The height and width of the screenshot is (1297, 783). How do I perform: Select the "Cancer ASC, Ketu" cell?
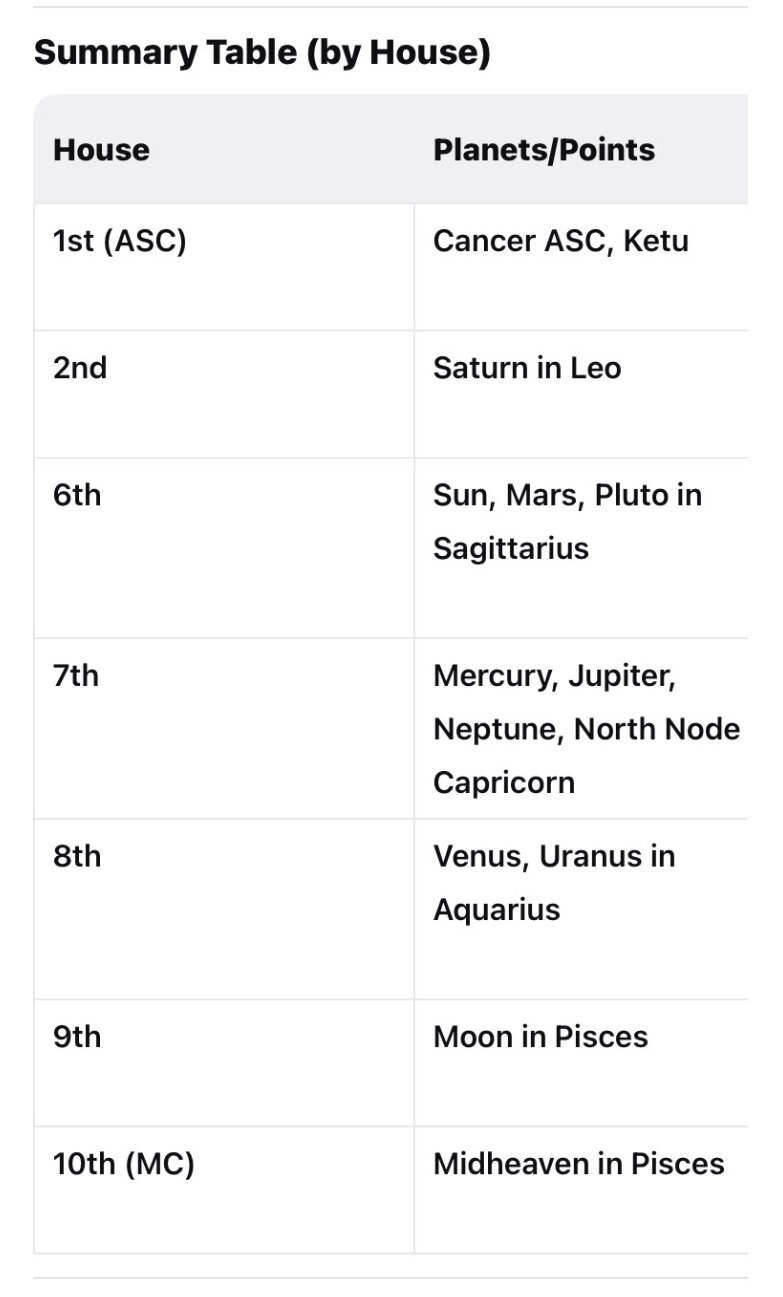pyautogui.click(x=560, y=241)
